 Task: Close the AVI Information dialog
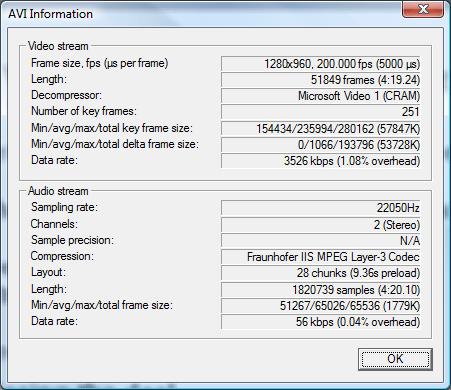tap(423, 9)
